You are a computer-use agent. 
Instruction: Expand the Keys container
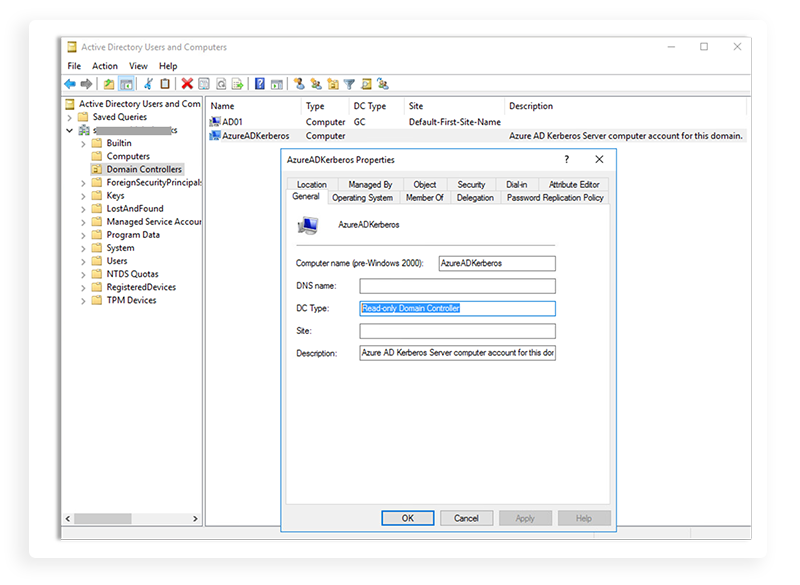click(x=83, y=196)
